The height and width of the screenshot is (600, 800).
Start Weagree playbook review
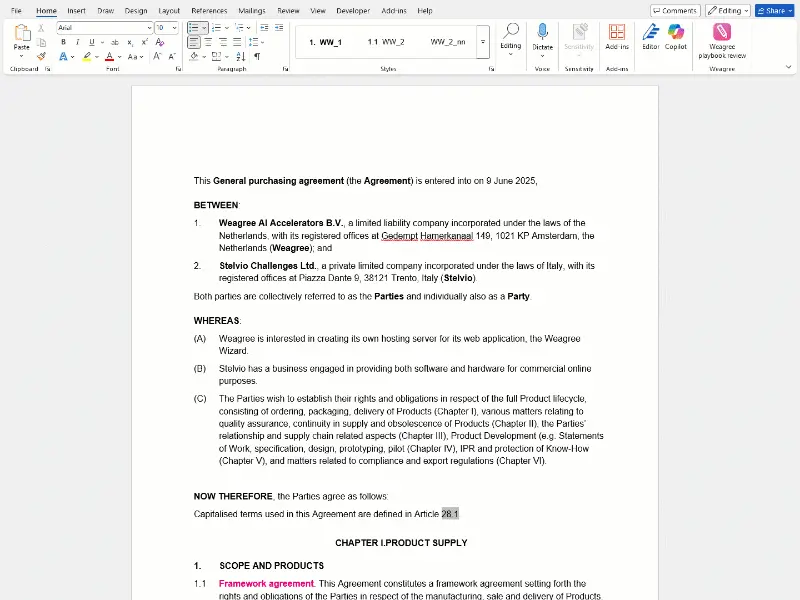click(722, 41)
